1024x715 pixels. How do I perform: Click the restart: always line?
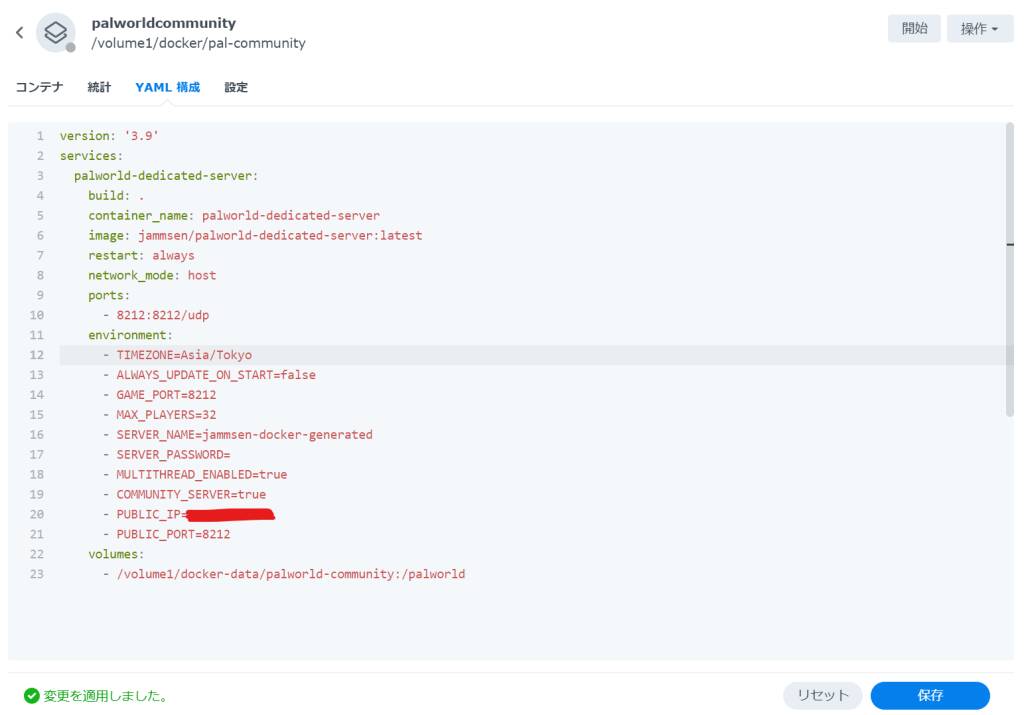click(x=141, y=255)
